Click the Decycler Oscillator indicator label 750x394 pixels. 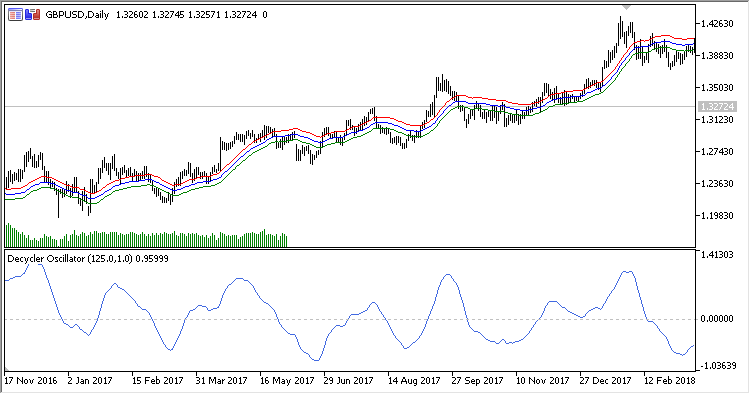88,259
